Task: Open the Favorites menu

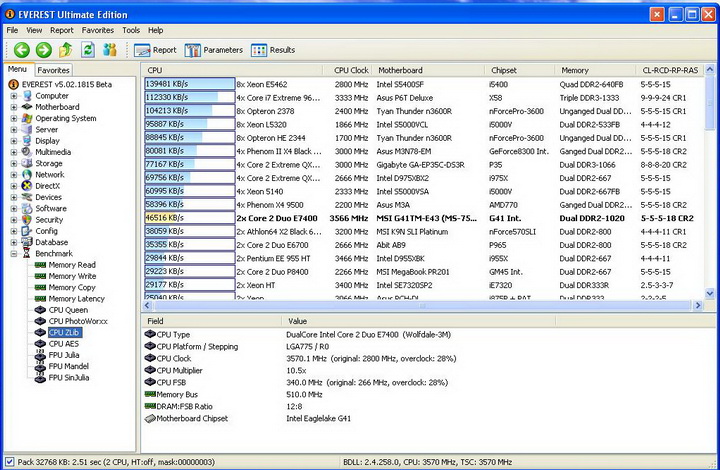Action: 97,30
